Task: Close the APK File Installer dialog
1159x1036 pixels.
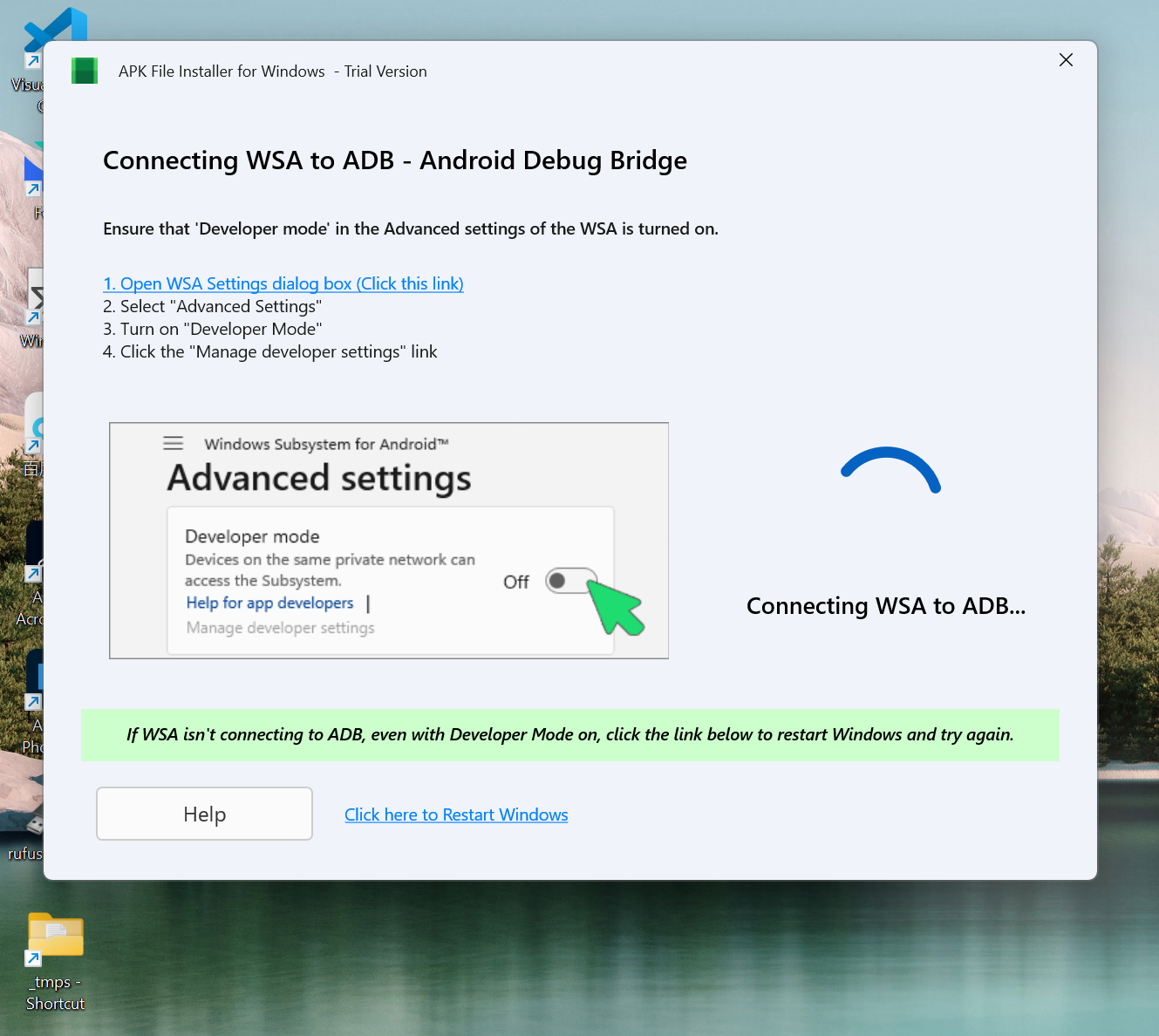Action: tap(1066, 60)
